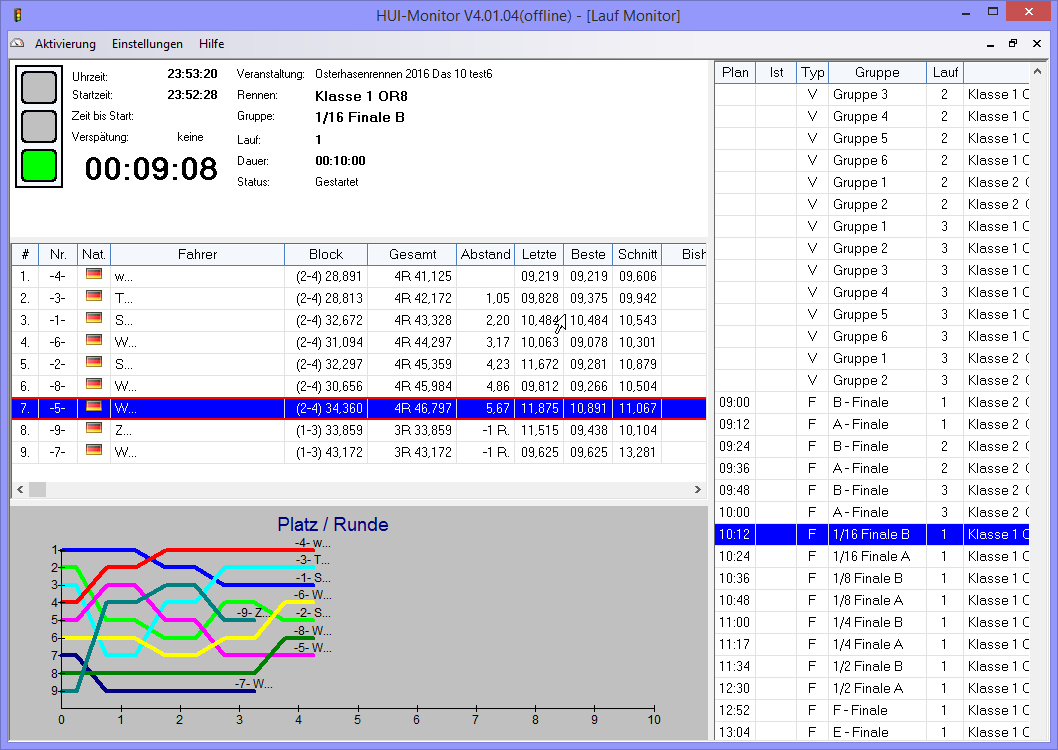Click German flag in highlighted row of driver -5-

(x=94, y=406)
